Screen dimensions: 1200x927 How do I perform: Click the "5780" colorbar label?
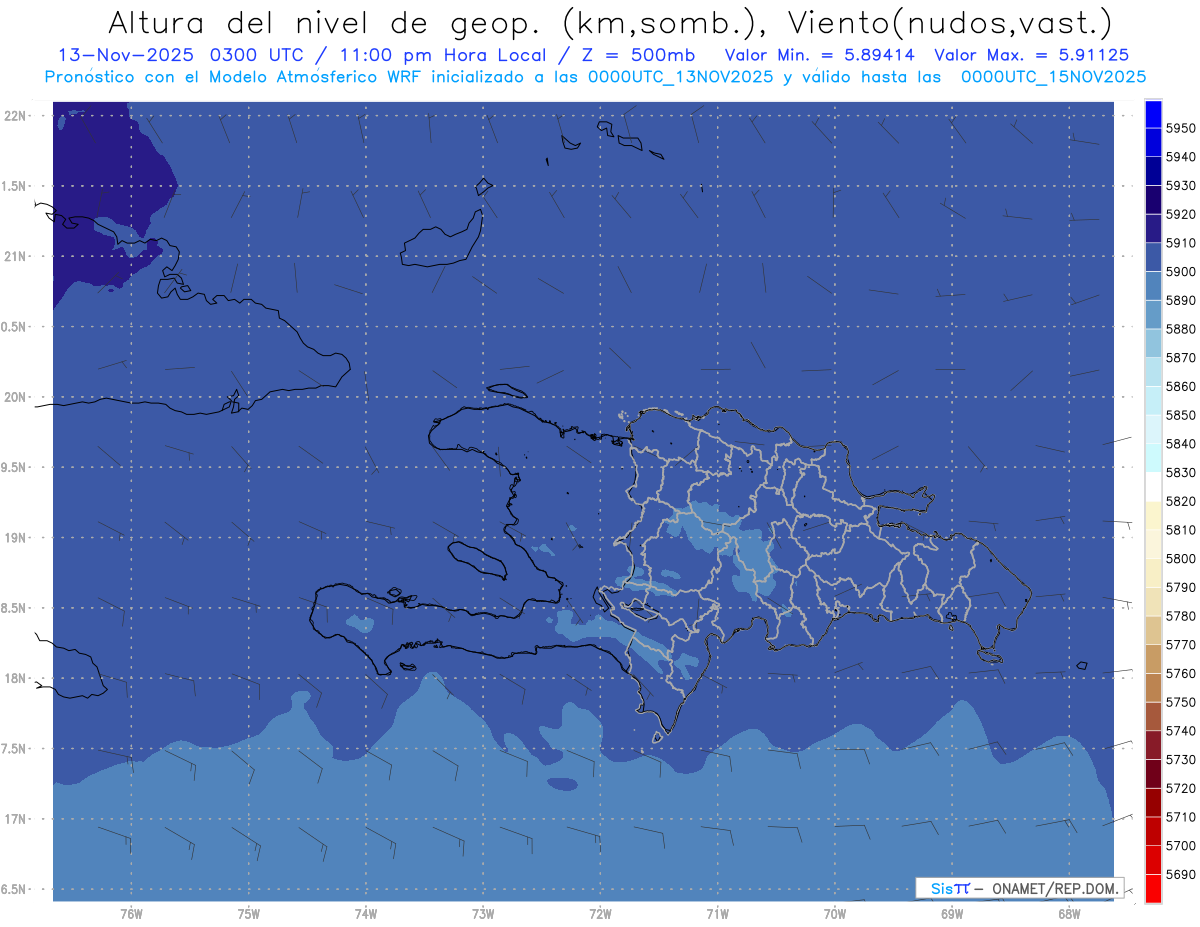pyautogui.click(x=1181, y=616)
